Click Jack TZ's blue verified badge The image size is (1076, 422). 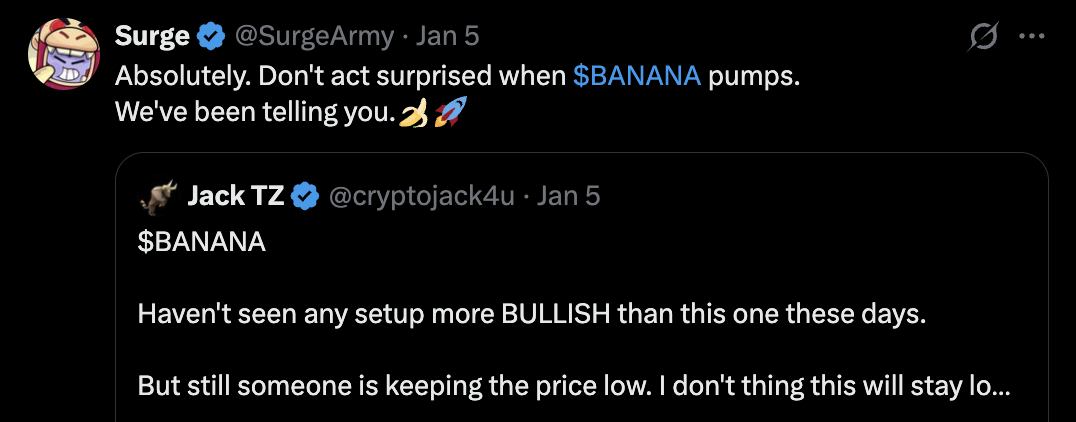(305, 196)
